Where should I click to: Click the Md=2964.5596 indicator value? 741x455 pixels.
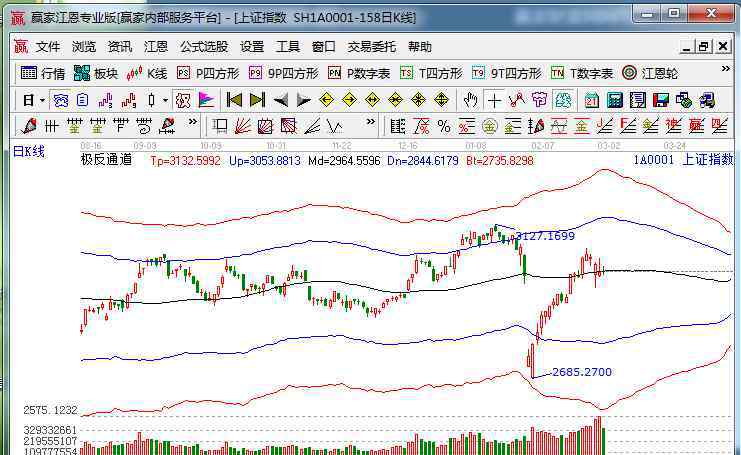[344, 161]
